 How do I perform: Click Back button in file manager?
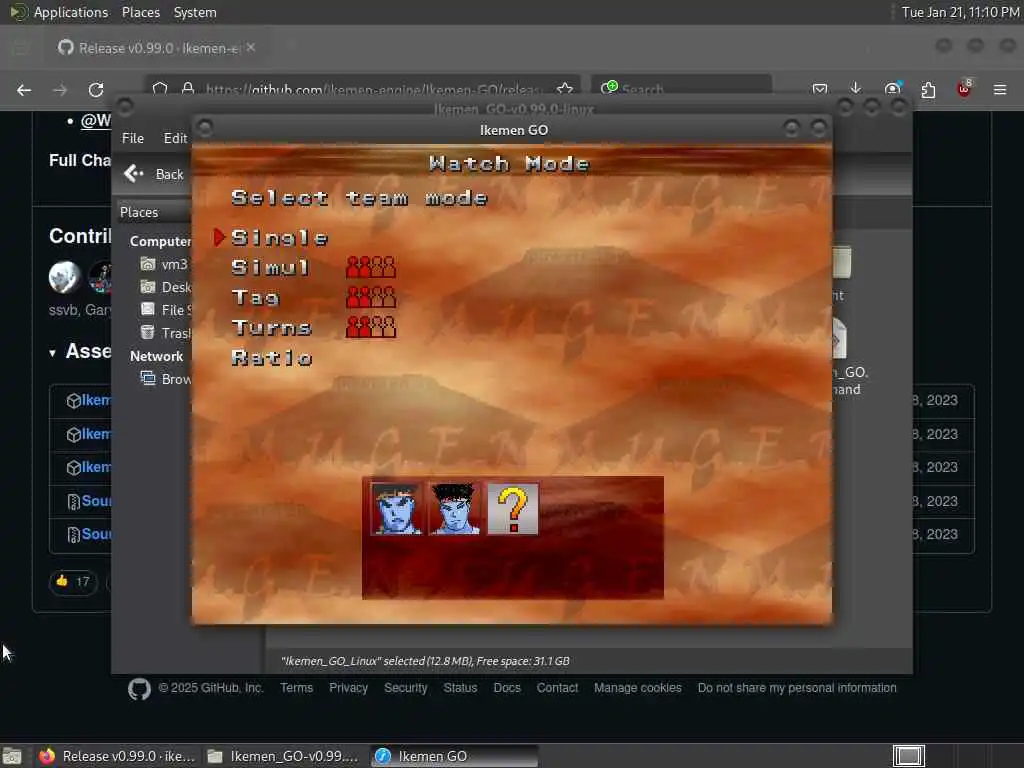tap(154, 174)
